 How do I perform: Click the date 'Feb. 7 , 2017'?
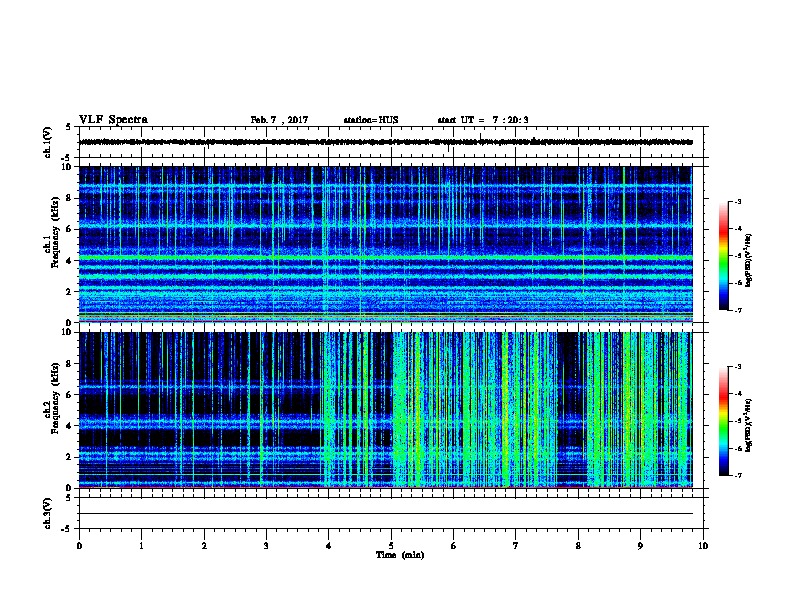click(279, 120)
